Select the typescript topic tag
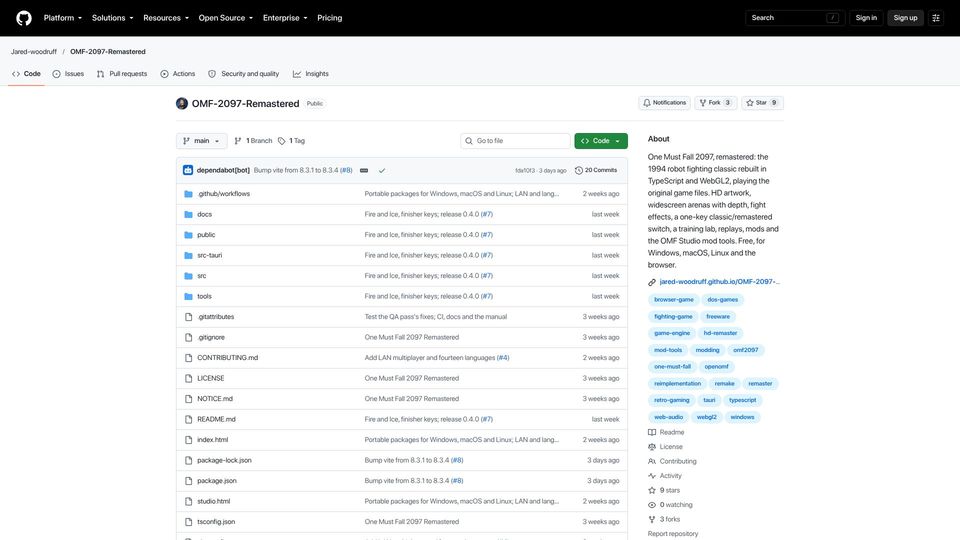The image size is (960, 540). [x=742, y=400]
